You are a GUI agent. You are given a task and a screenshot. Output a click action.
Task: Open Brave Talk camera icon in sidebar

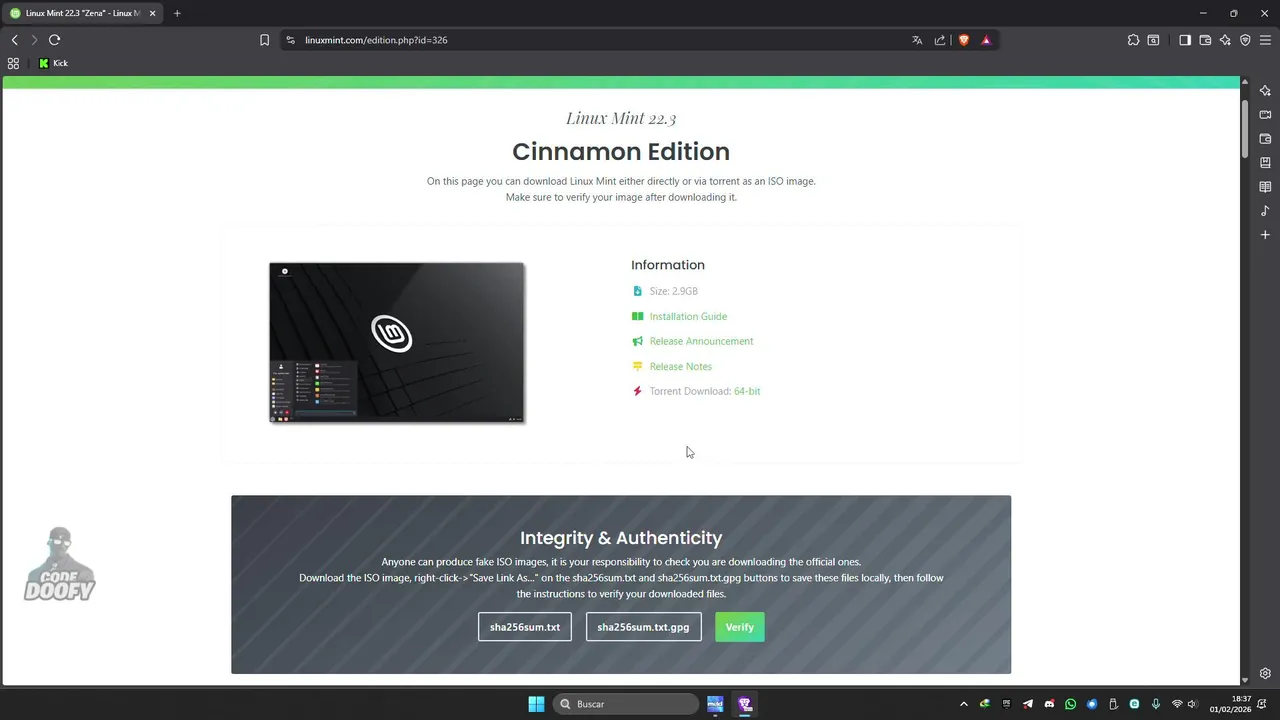click(x=1265, y=115)
